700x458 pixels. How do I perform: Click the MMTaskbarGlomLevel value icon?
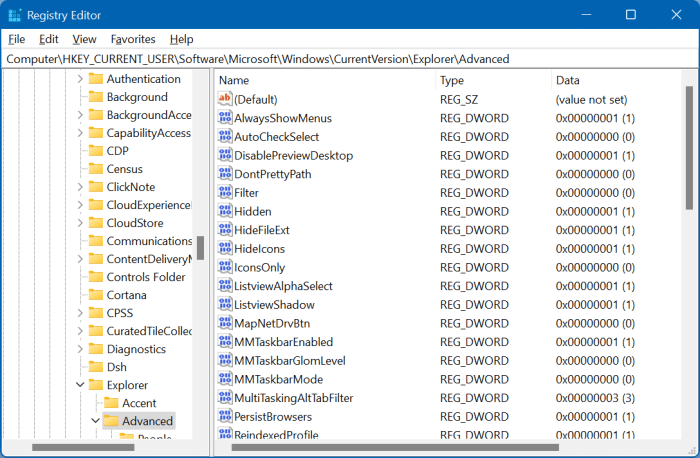pyautogui.click(x=225, y=360)
